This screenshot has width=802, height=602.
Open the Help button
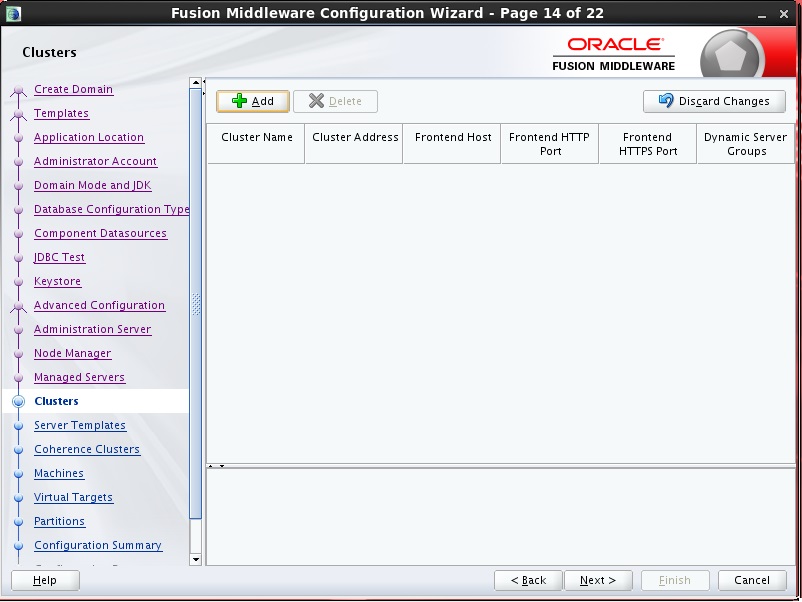coord(45,580)
